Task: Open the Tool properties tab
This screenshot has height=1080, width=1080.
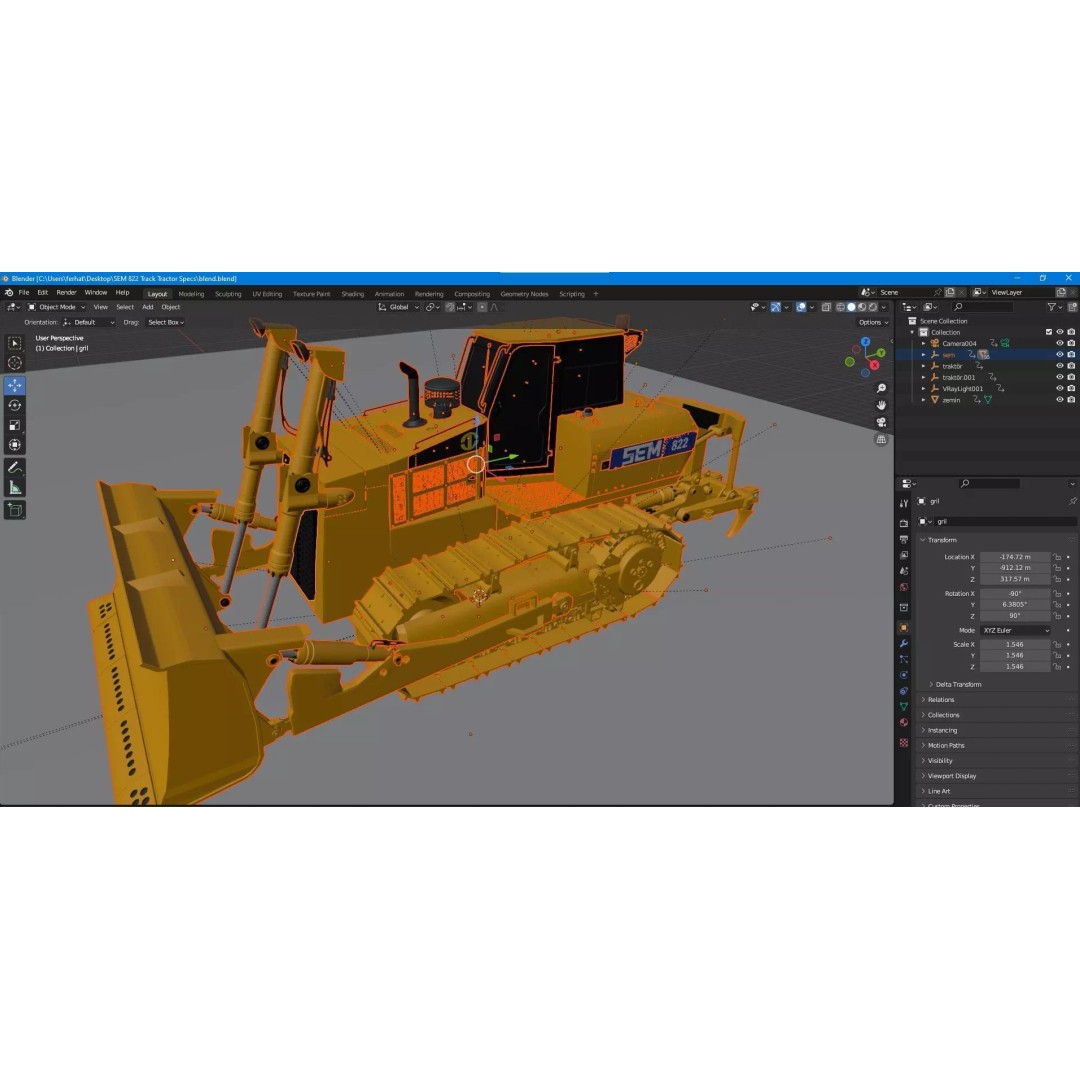Action: click(x=904, y=503)
